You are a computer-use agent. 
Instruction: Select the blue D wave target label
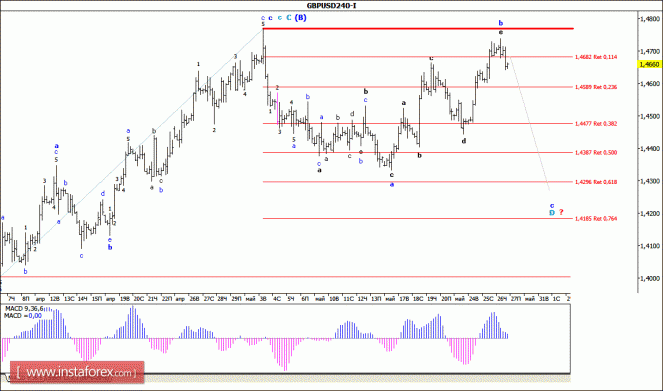pyautogui.click(x=552, y=213)
